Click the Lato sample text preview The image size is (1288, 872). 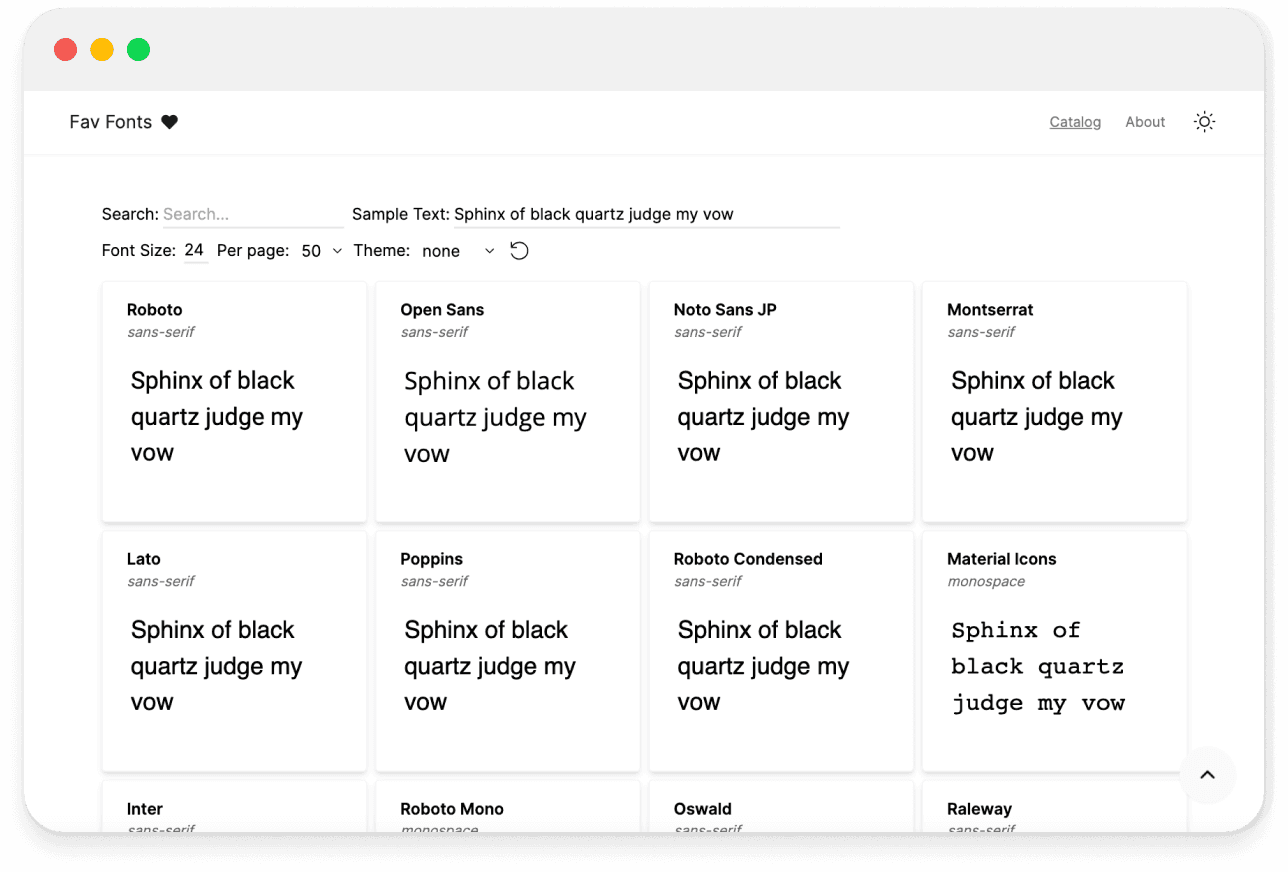click(x=217, y=666)
